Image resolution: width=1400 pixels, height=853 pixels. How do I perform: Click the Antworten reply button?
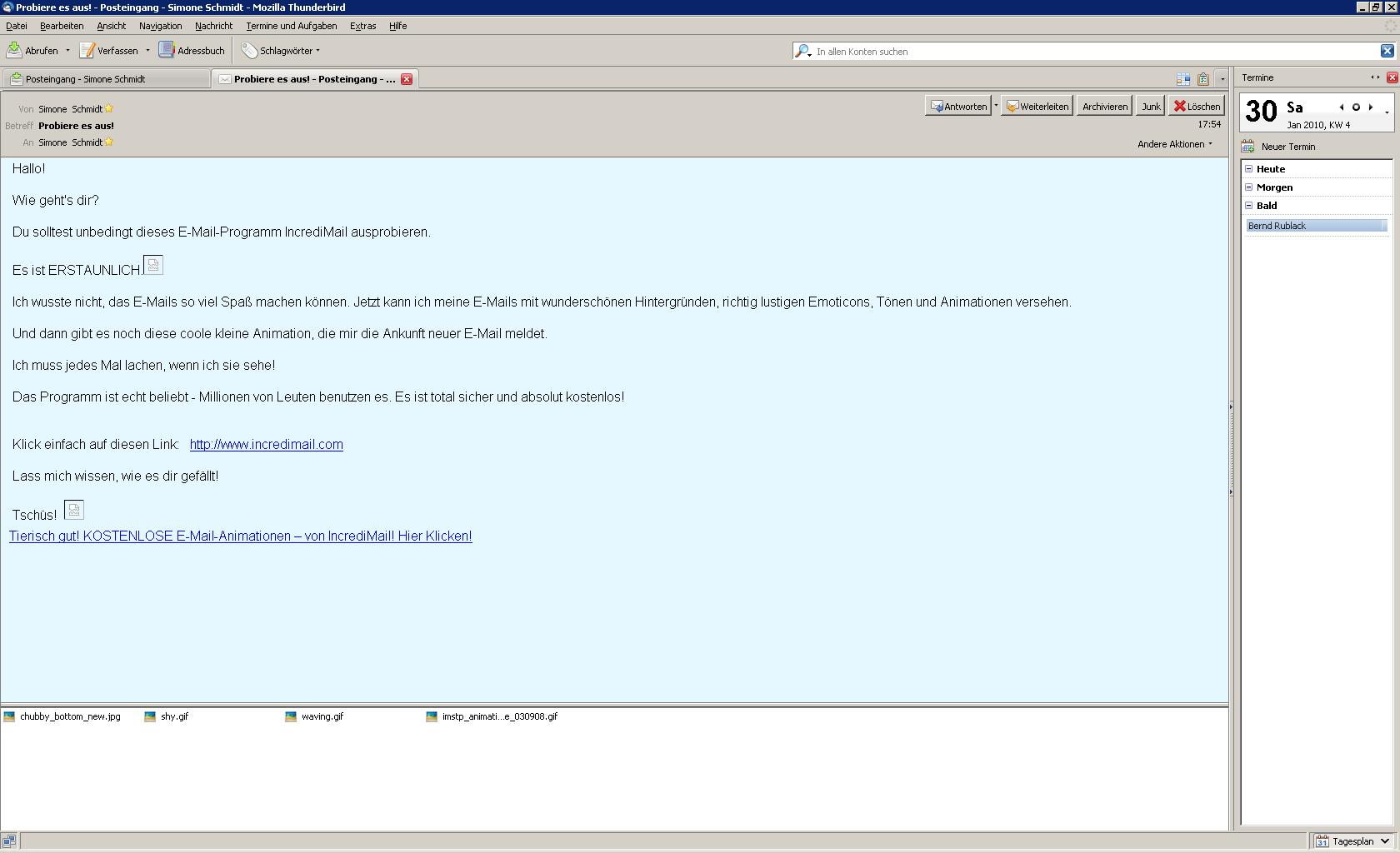tap(958, 106)
